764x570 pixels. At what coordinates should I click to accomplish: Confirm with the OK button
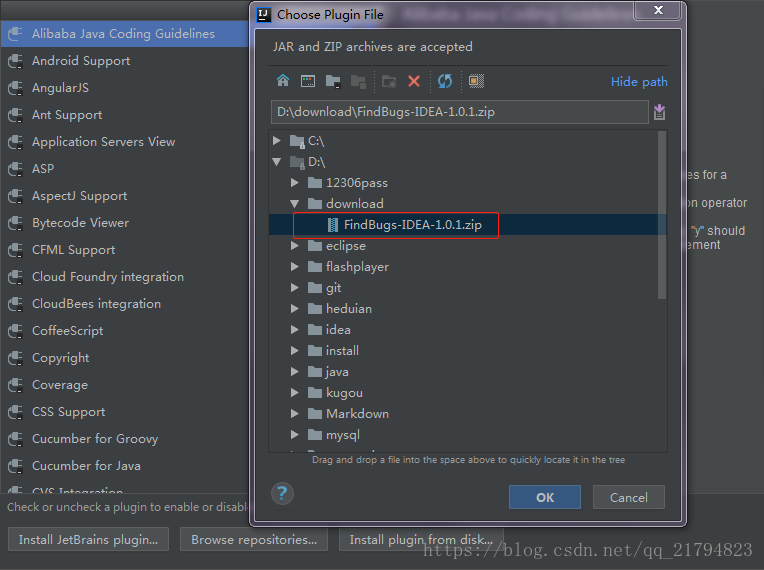[x=545, y=497]
